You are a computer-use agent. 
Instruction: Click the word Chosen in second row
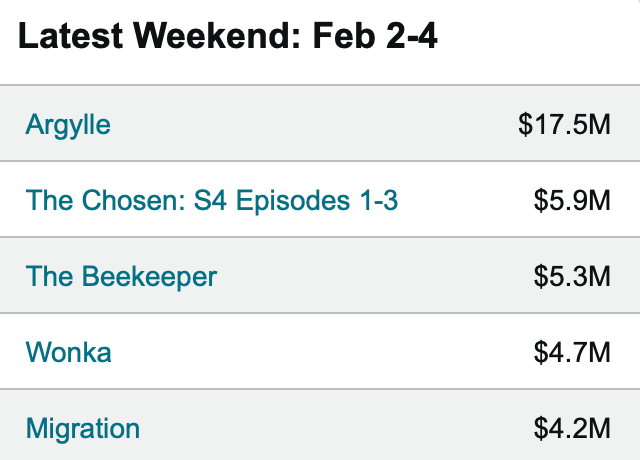[x=134, y=200]
